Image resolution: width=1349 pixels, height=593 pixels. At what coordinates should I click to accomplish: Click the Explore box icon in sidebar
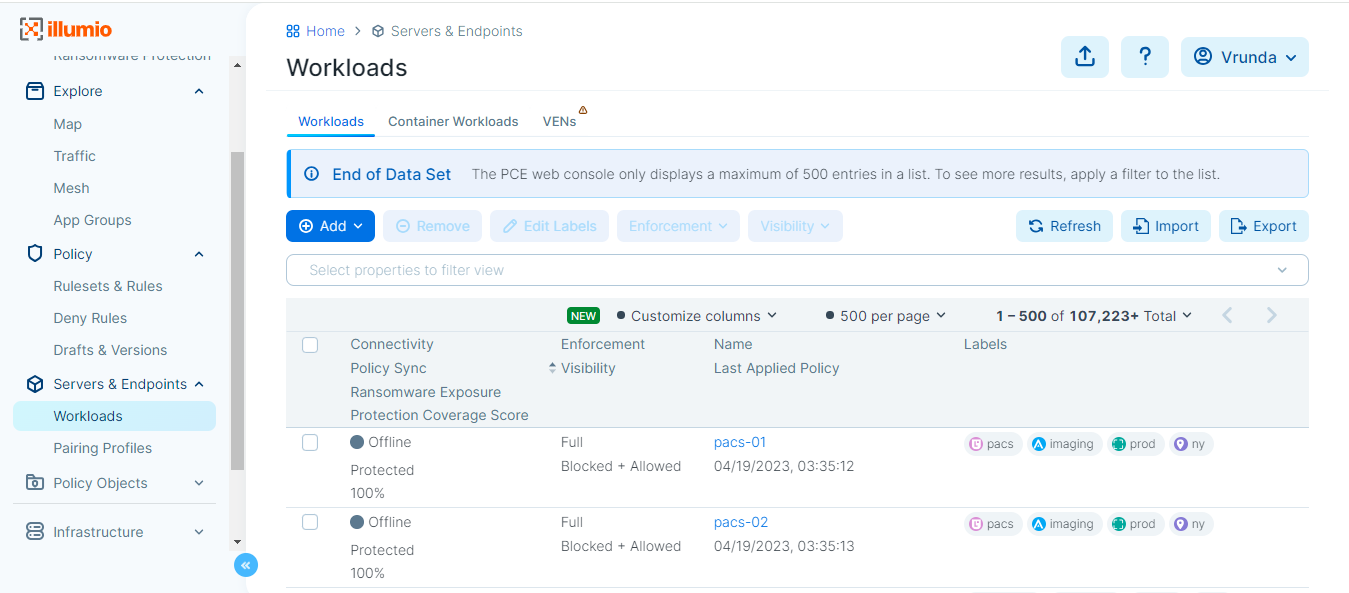click(35, 91)
